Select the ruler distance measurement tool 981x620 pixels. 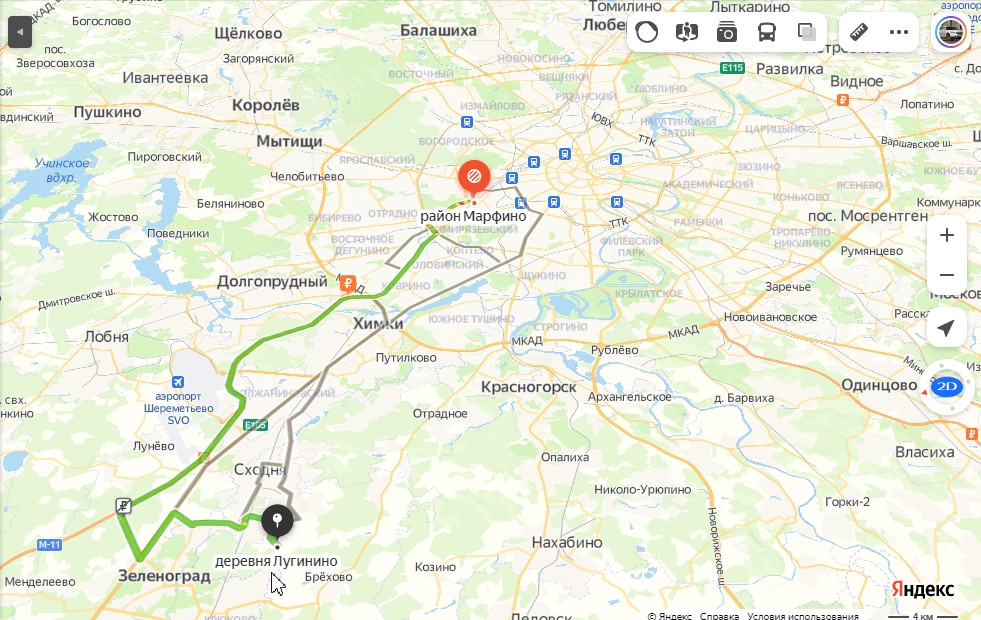859,32
